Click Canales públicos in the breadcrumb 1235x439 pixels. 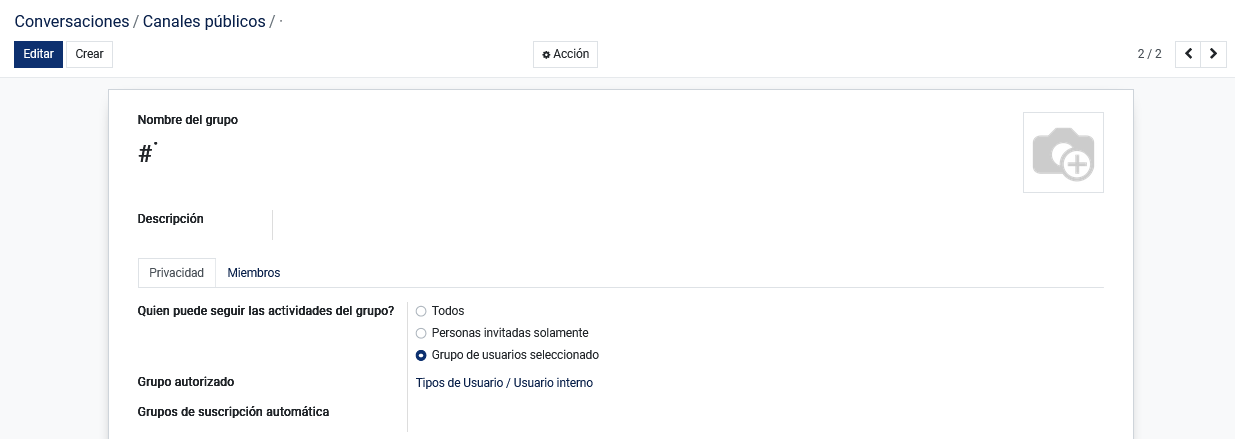pyautogui.click(x=204, y=21)
